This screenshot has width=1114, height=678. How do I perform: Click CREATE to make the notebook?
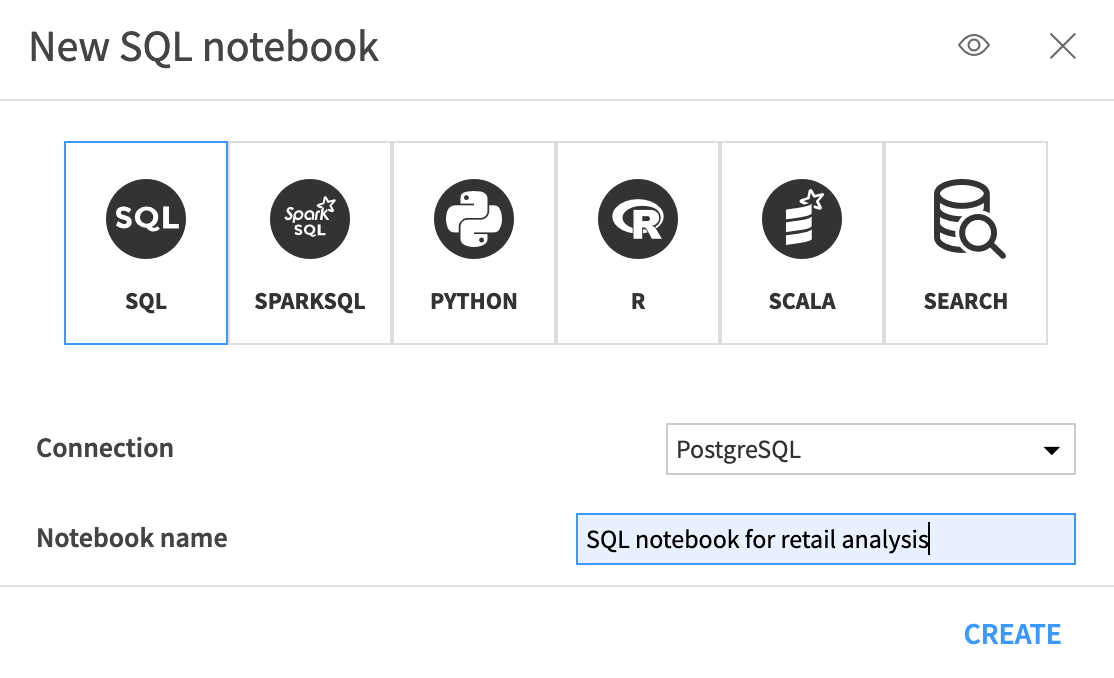(x=1011, y=634)
